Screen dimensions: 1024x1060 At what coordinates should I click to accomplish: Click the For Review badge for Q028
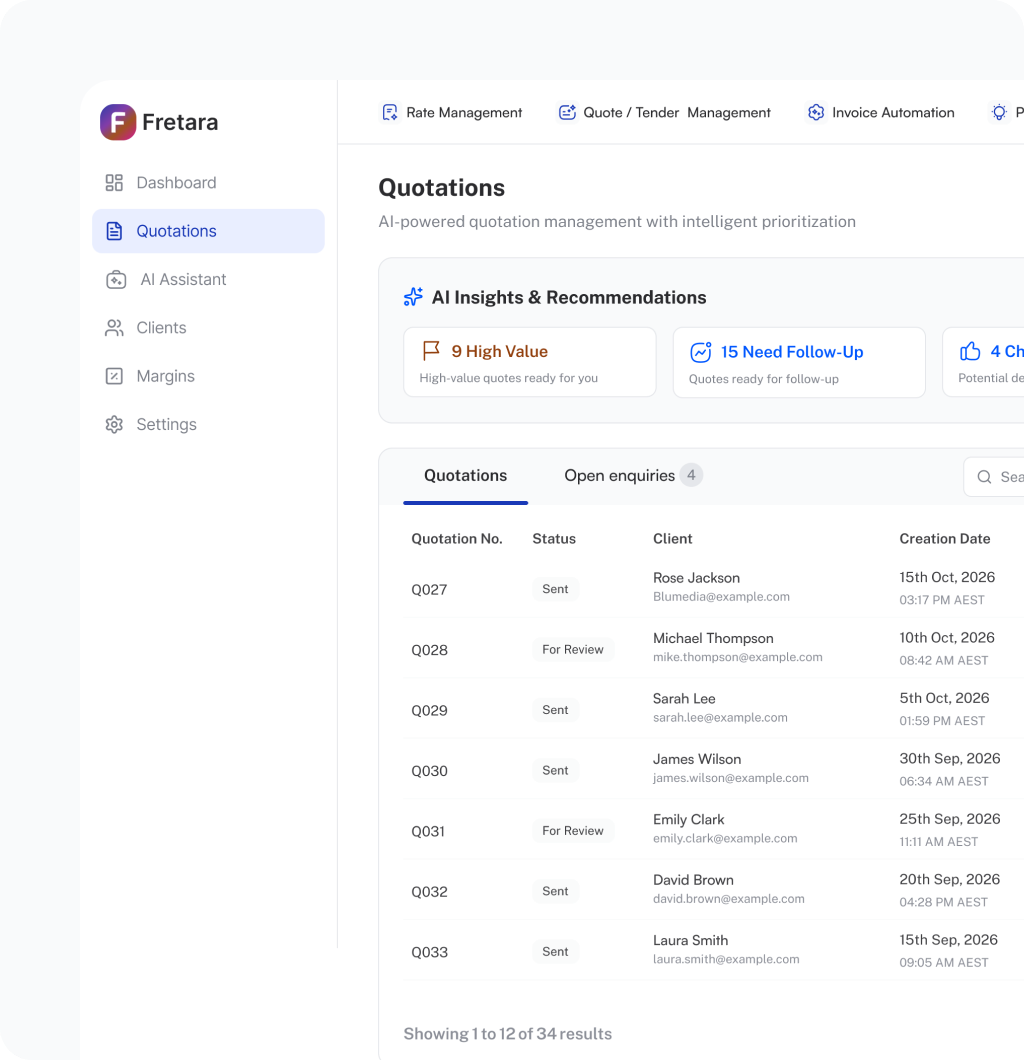(x=572, y=650)
